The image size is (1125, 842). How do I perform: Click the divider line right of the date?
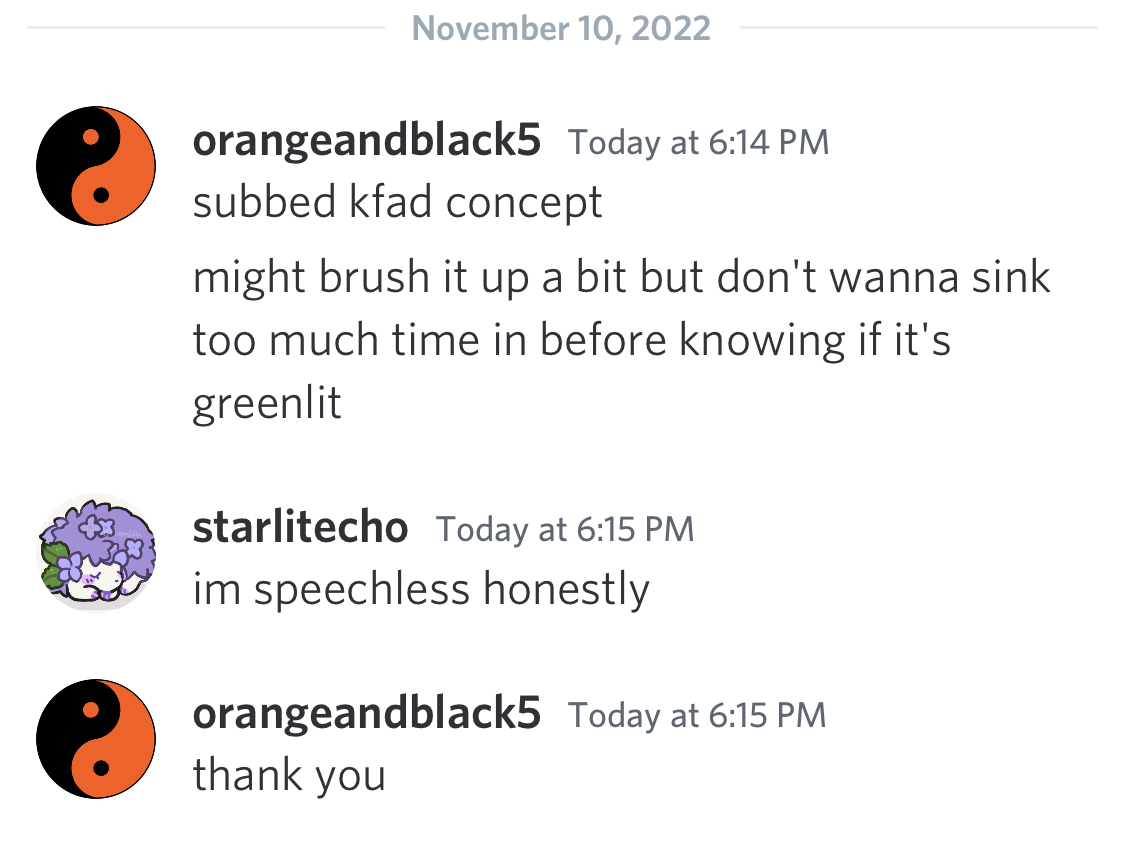[x=918, y=28]
